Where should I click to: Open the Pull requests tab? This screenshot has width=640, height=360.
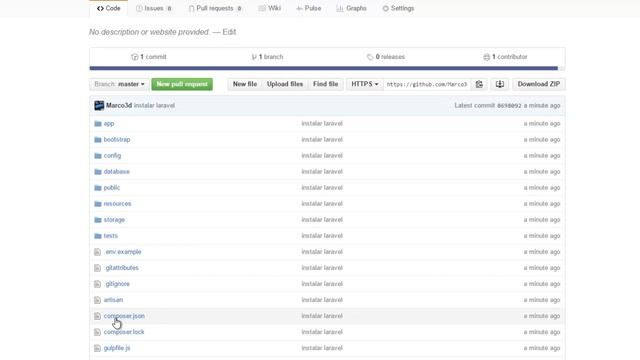(215, 8)
